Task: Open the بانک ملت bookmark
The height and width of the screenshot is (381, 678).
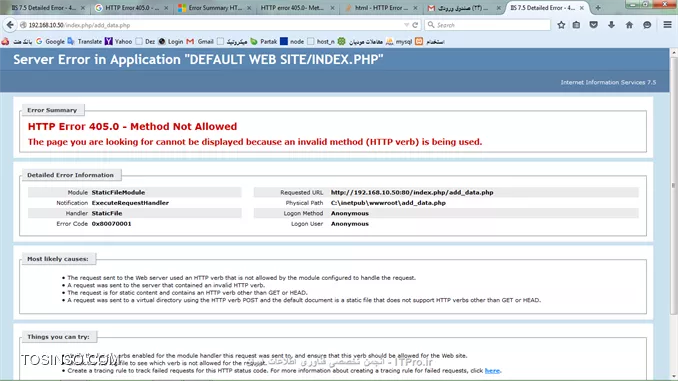Action: [x=17, y=42]
